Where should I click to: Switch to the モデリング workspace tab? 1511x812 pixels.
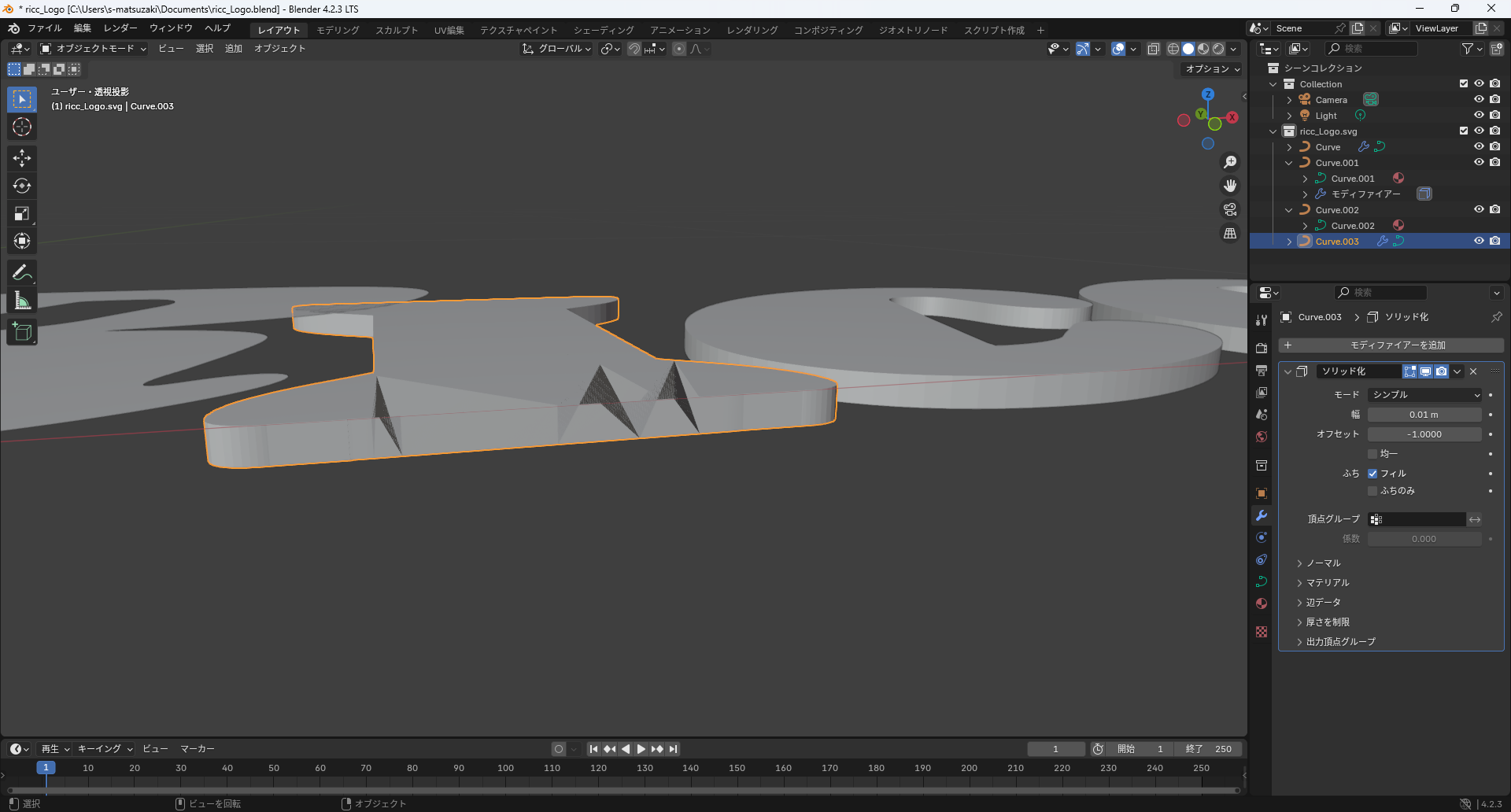coord(338,30)
